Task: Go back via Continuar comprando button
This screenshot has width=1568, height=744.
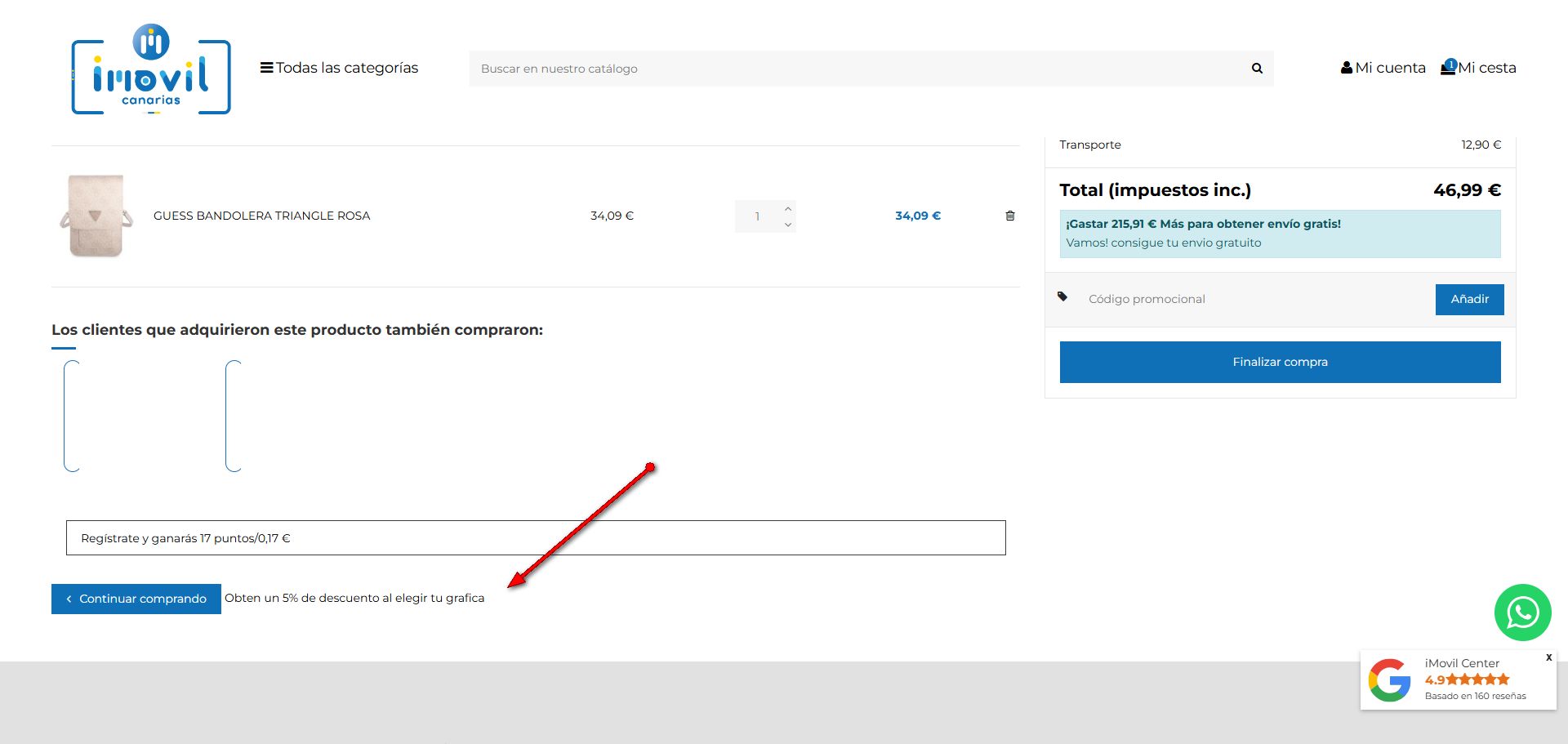Action: [136, 599]
